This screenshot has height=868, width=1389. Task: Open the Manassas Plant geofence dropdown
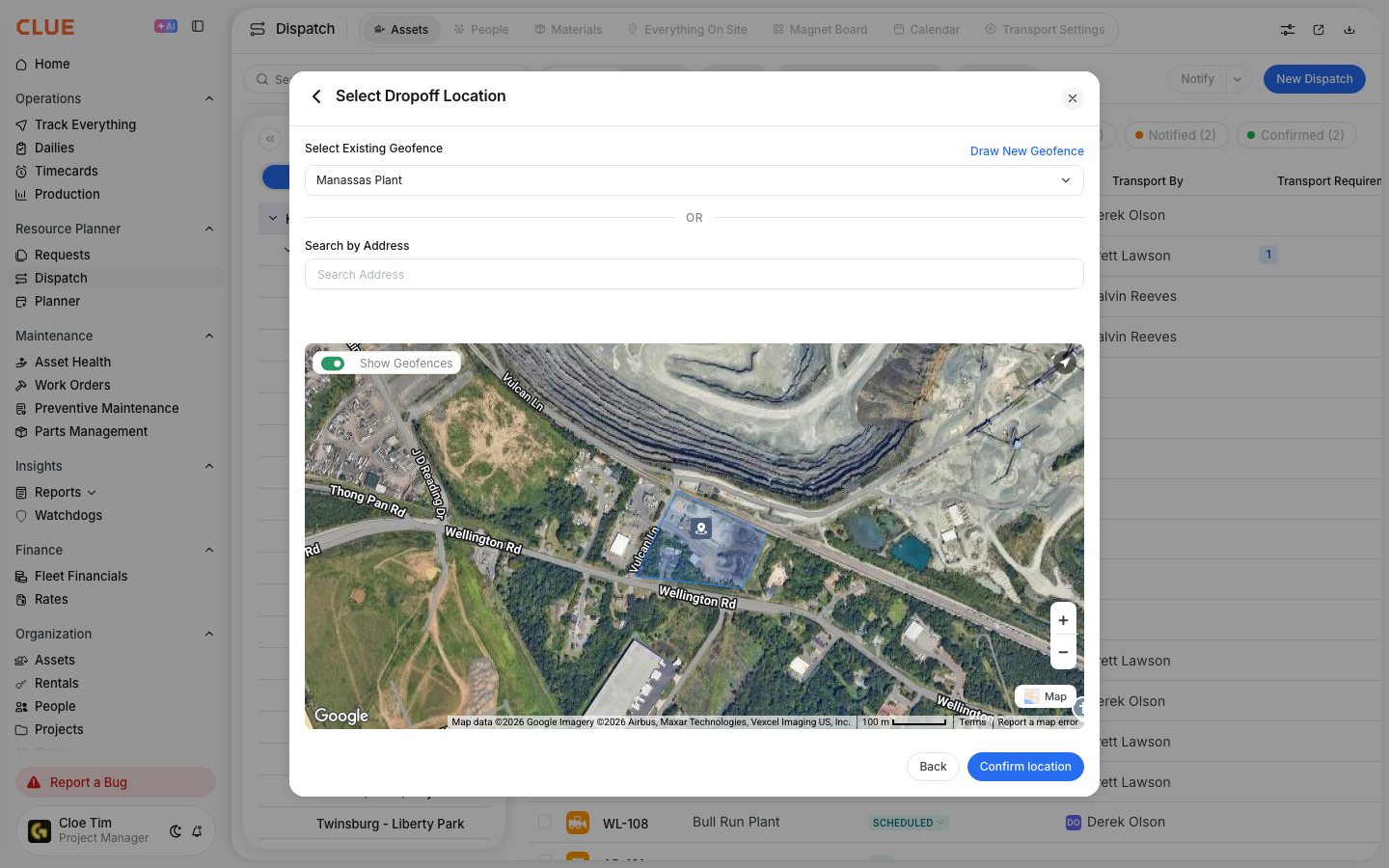point(694,180)
